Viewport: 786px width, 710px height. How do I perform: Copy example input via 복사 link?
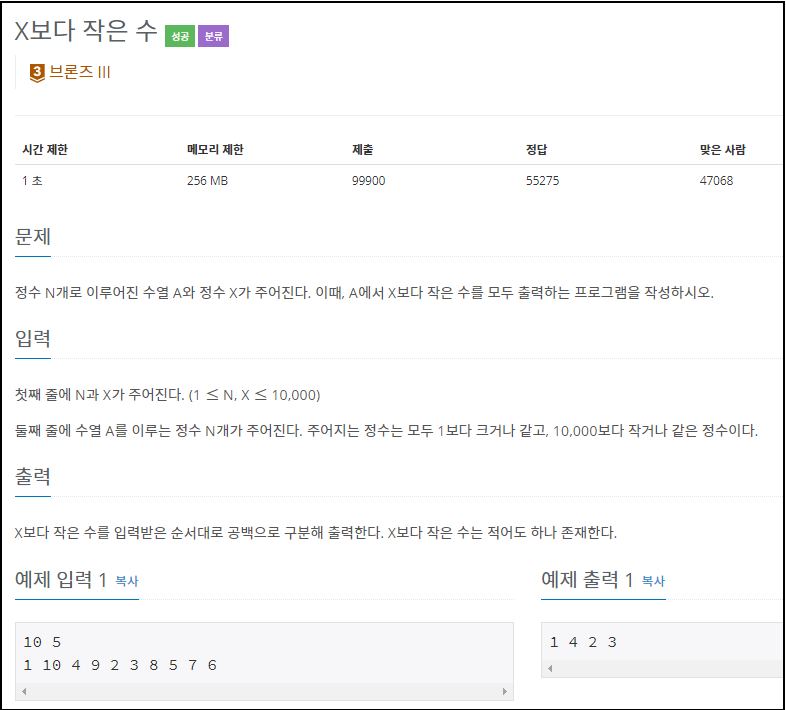(x=127, y=581)
